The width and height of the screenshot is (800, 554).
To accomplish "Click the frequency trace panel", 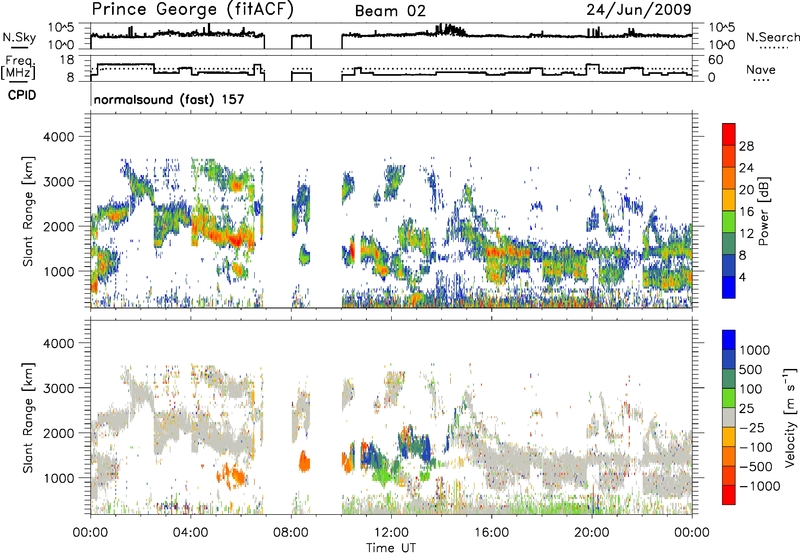I will coord(391,68).
